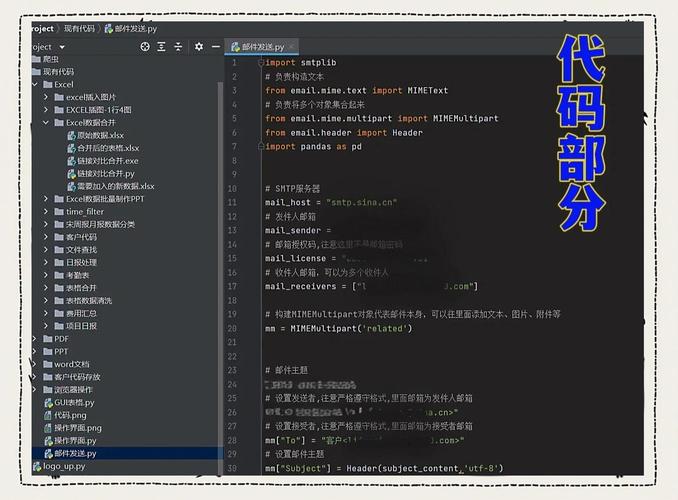Expand the 日报处理 folder chevron

click(46, 262)
